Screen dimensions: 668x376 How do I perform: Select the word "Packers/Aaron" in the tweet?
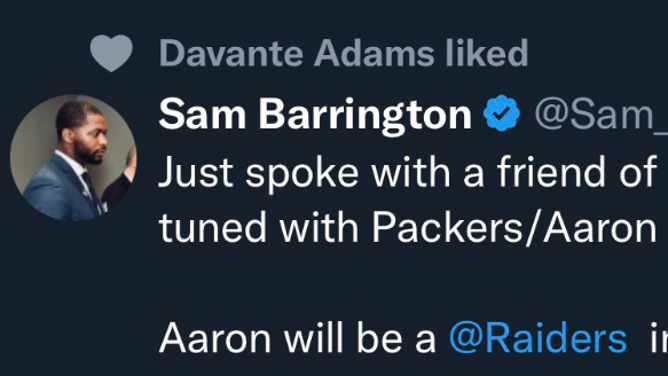(x=514, y=227)
